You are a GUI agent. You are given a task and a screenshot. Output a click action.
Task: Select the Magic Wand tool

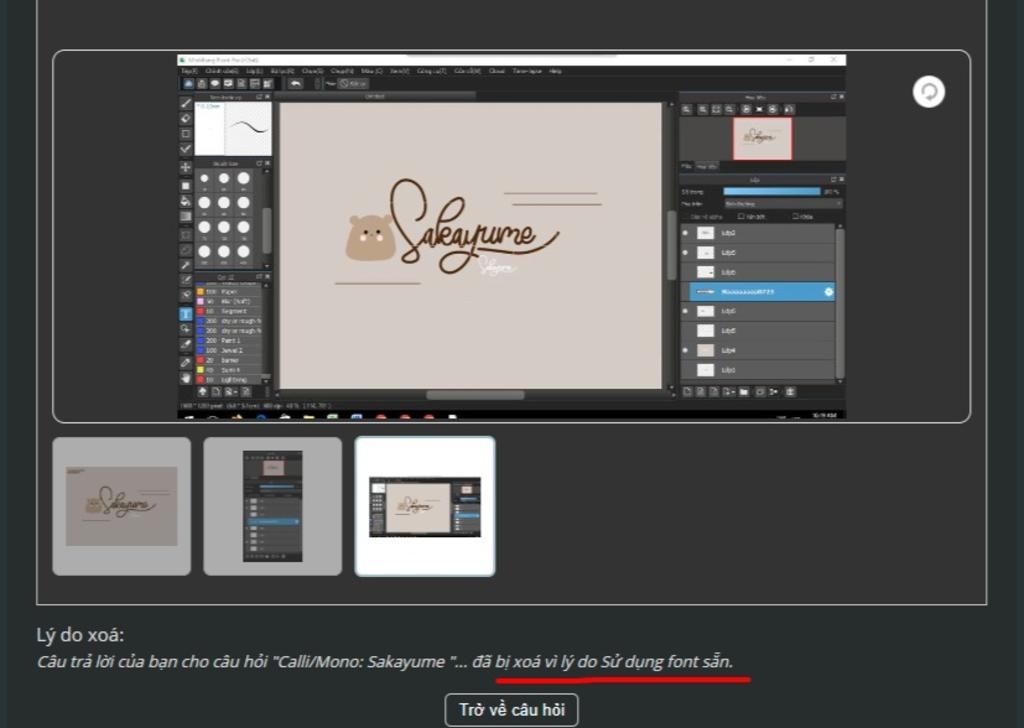point(186,266)
